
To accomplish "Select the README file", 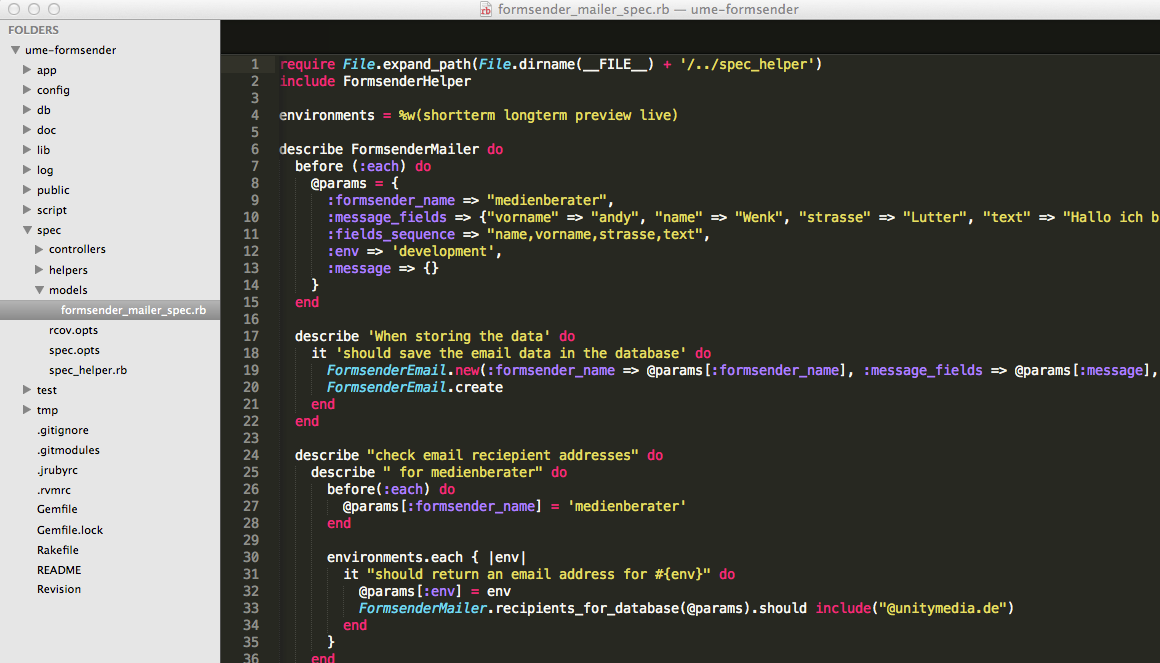I will 58,569.
